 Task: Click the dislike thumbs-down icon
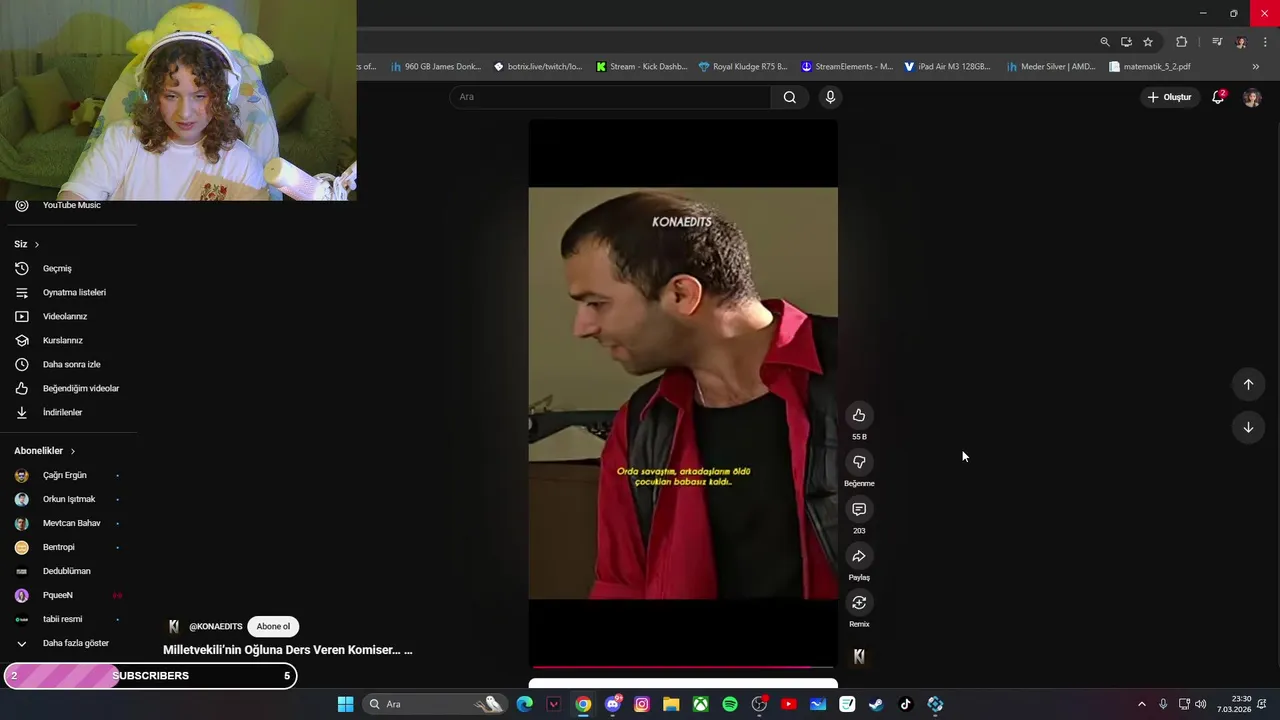pos(859,462)
